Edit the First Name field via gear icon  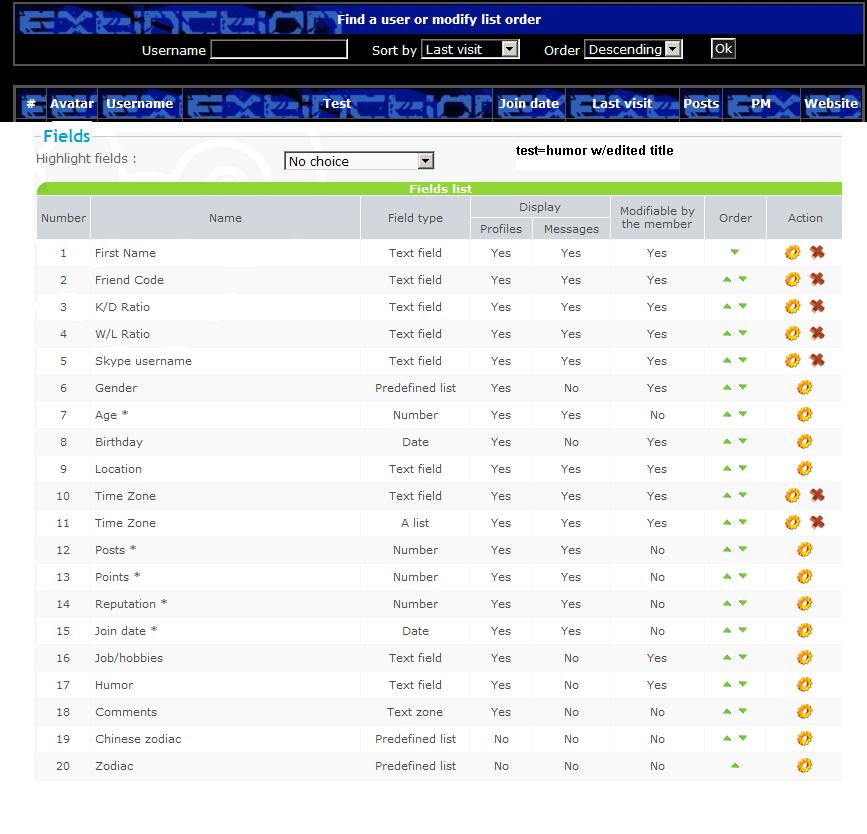pyautogui.click(x=792, y=253)
